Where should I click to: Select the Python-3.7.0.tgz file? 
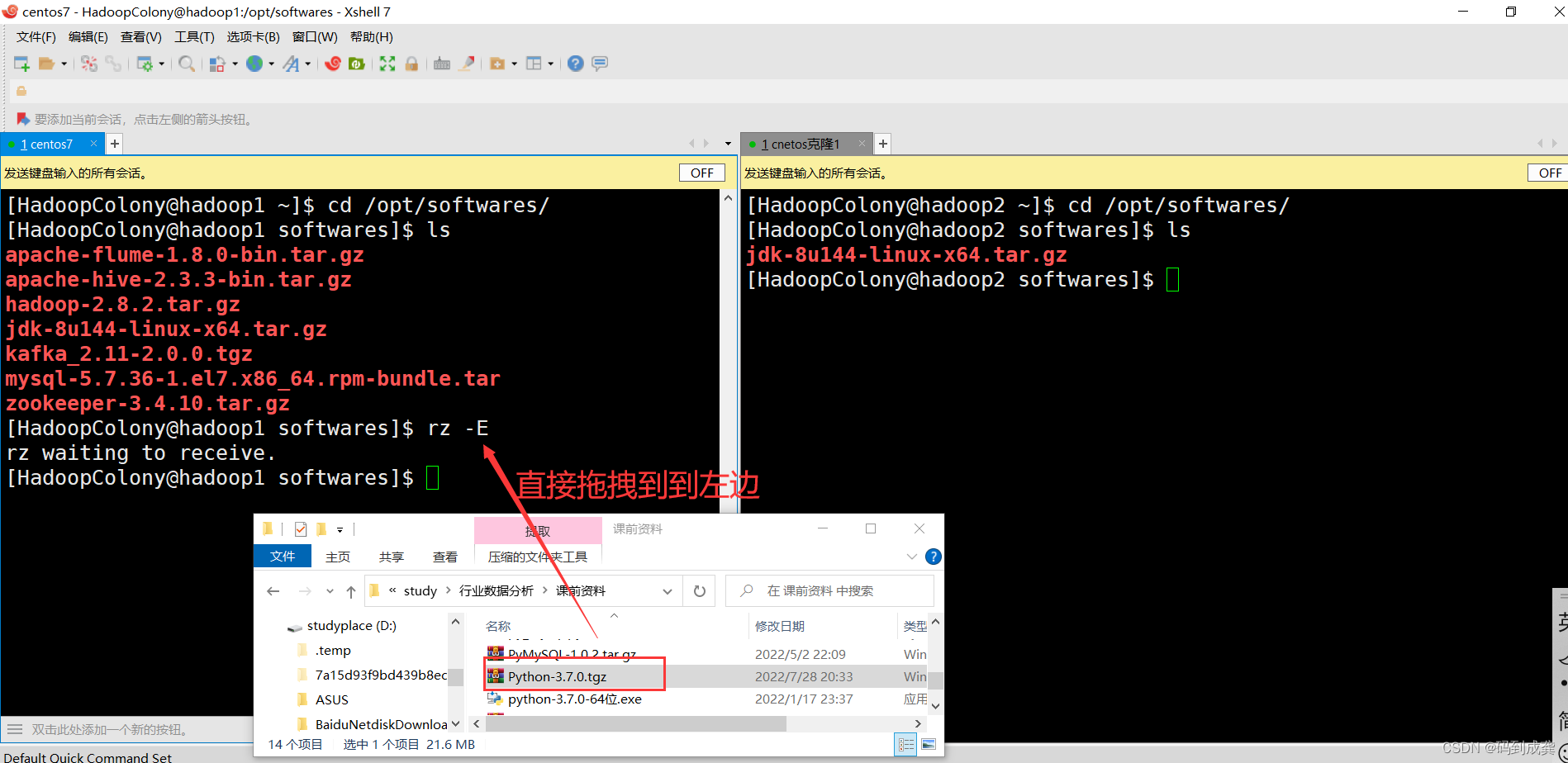(557, 676)
